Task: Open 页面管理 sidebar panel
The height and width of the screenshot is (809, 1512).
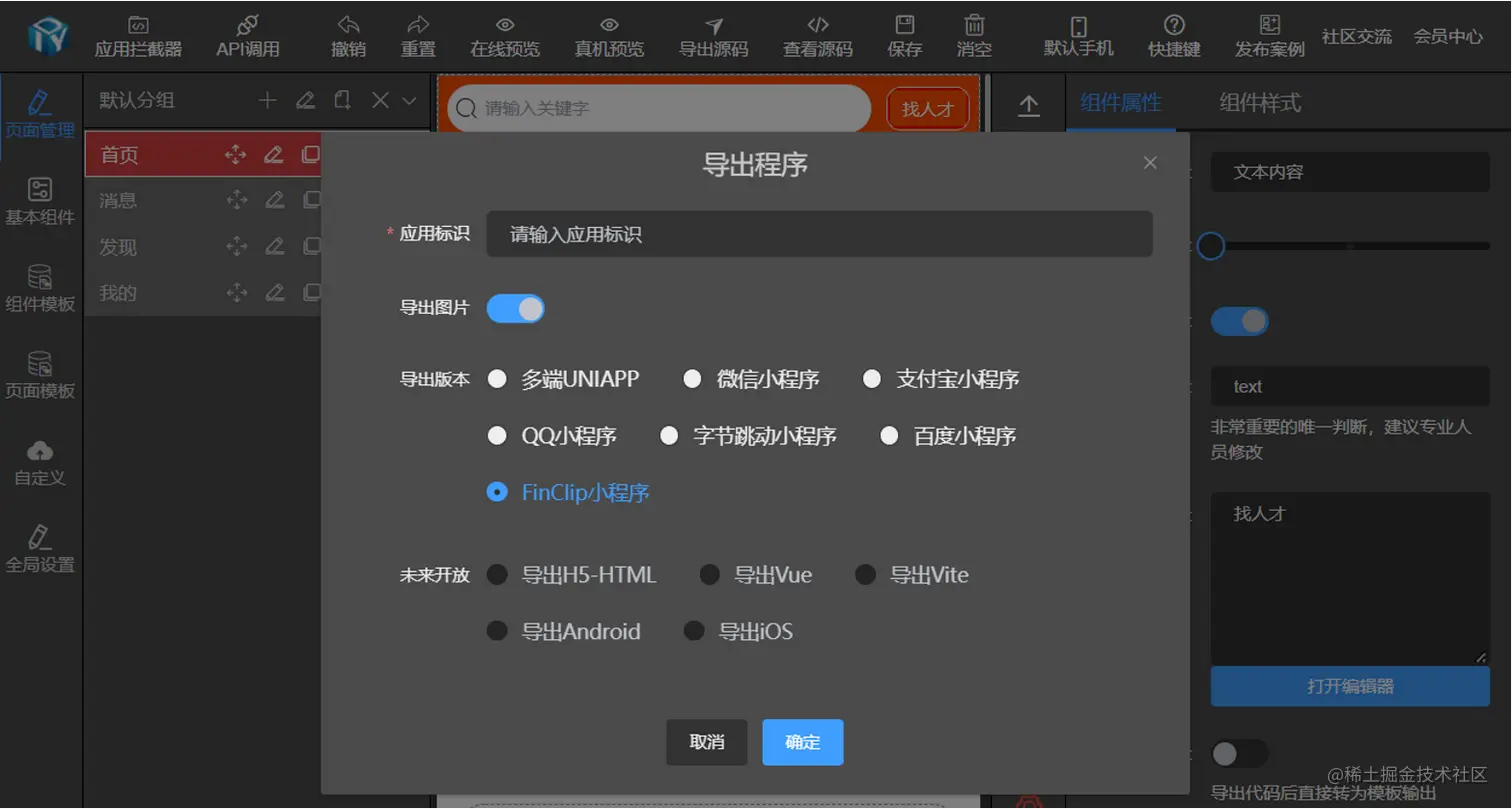Action: tap(40, 114)
